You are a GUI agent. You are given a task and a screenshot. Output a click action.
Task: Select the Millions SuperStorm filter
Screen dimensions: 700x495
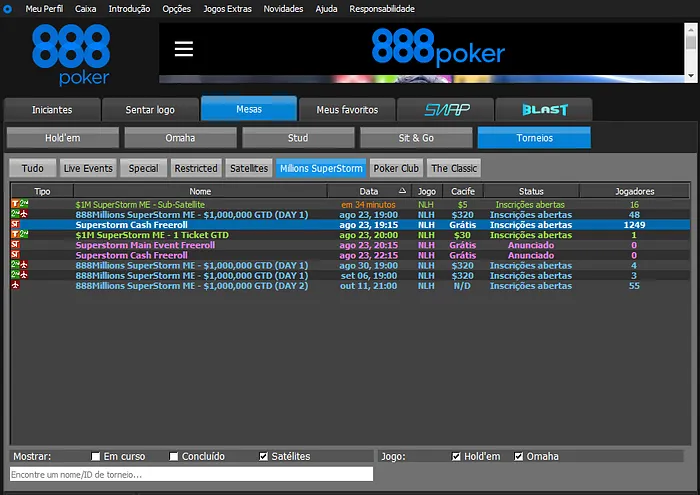321,168
